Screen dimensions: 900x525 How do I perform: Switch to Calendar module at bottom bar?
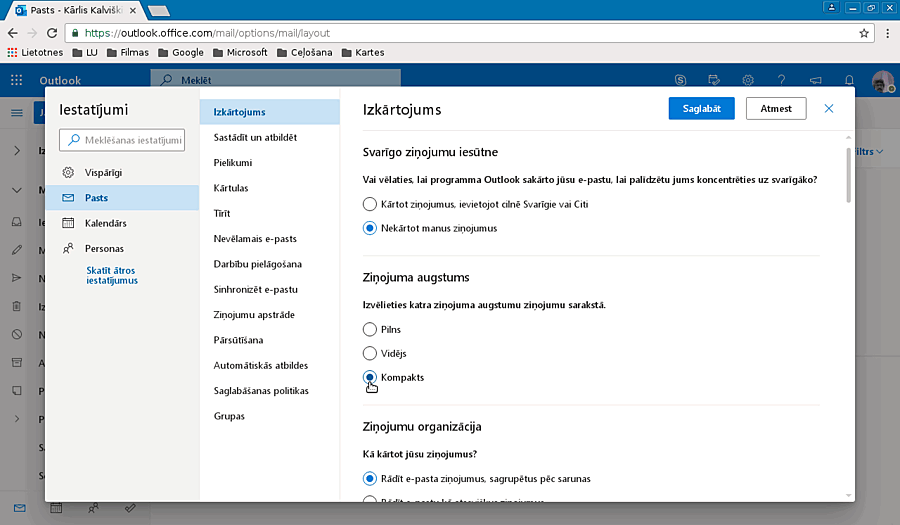(56, 508)
